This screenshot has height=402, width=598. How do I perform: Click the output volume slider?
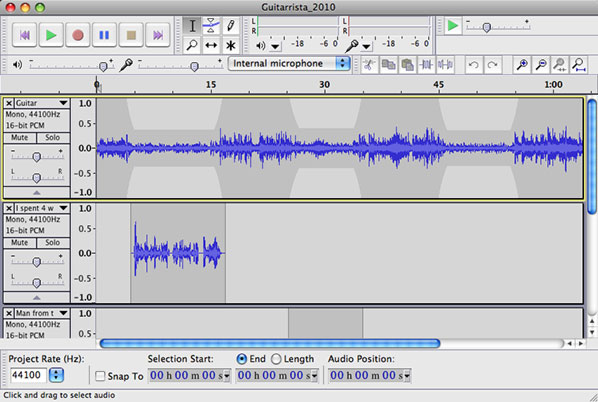pyautogui.click(x=71, y=66)
